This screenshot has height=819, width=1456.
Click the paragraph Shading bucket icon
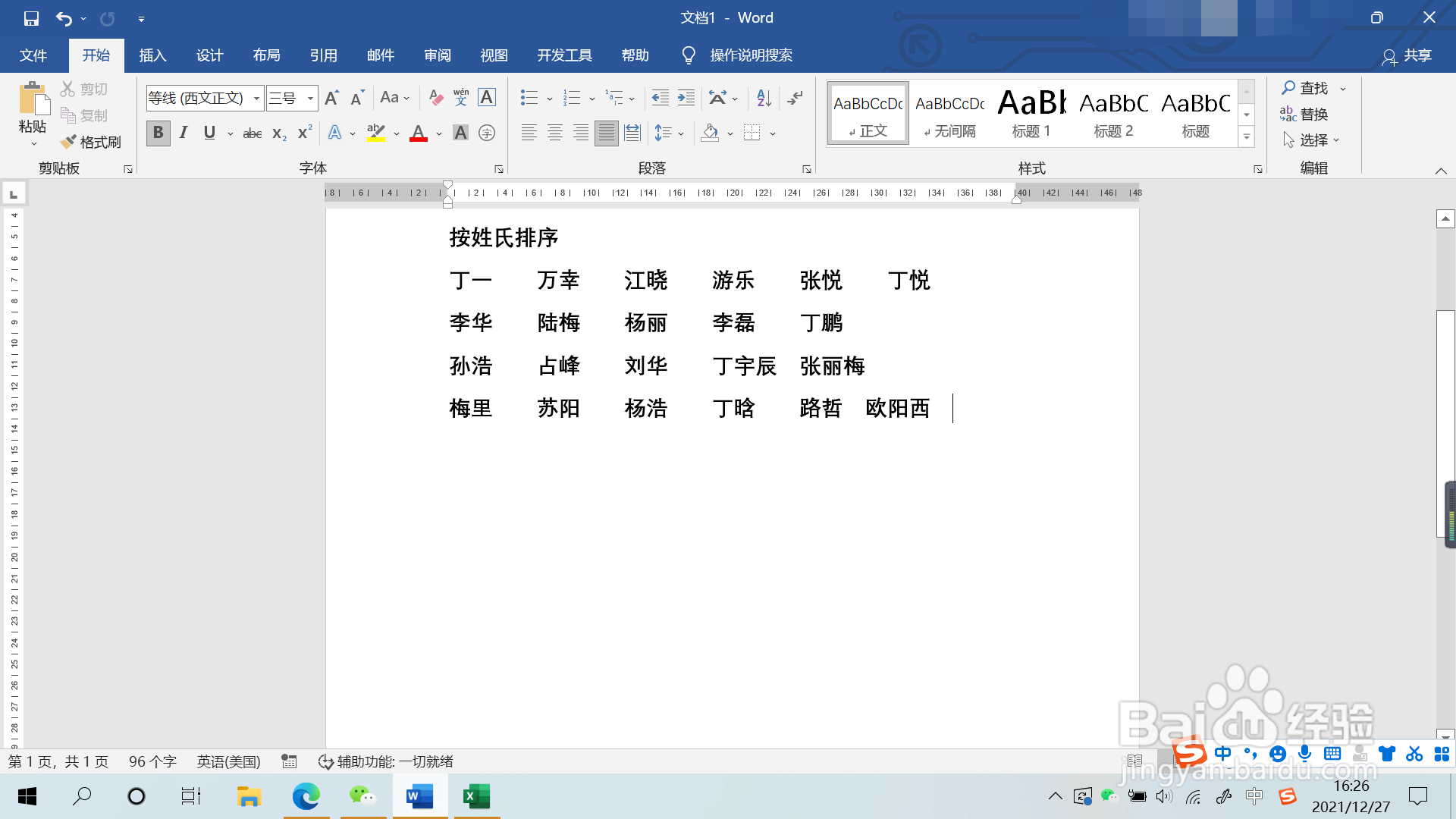710,133
